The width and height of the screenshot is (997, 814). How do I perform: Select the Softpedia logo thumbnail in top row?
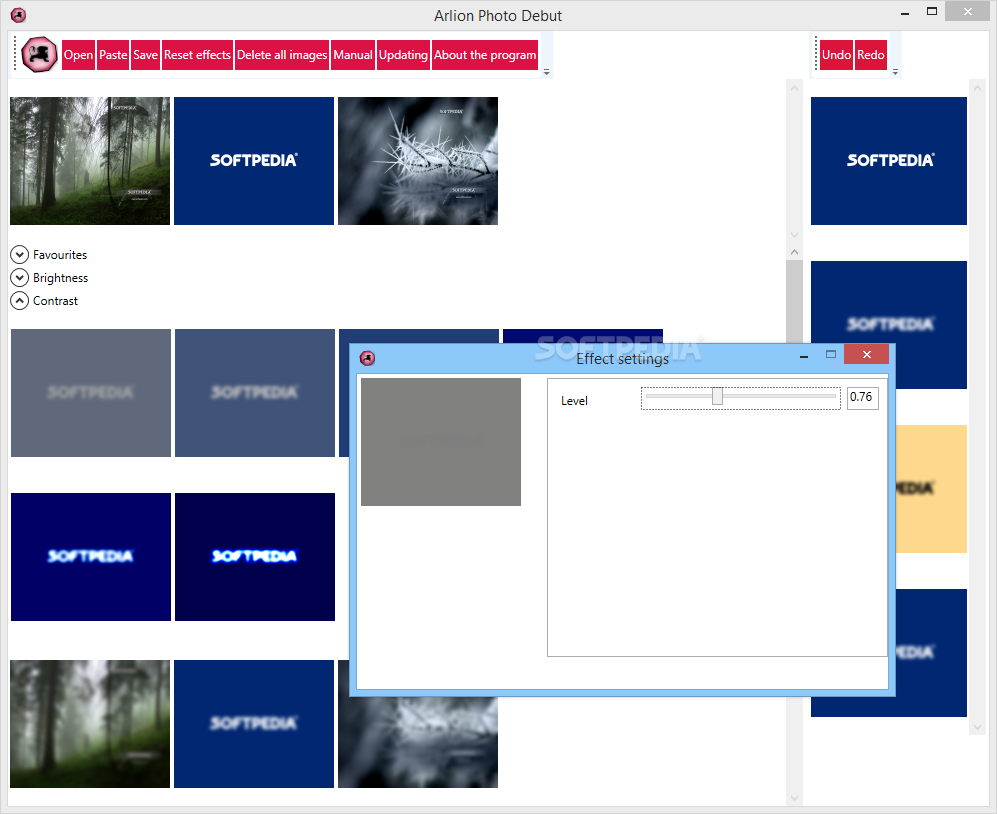pos(254,161)
